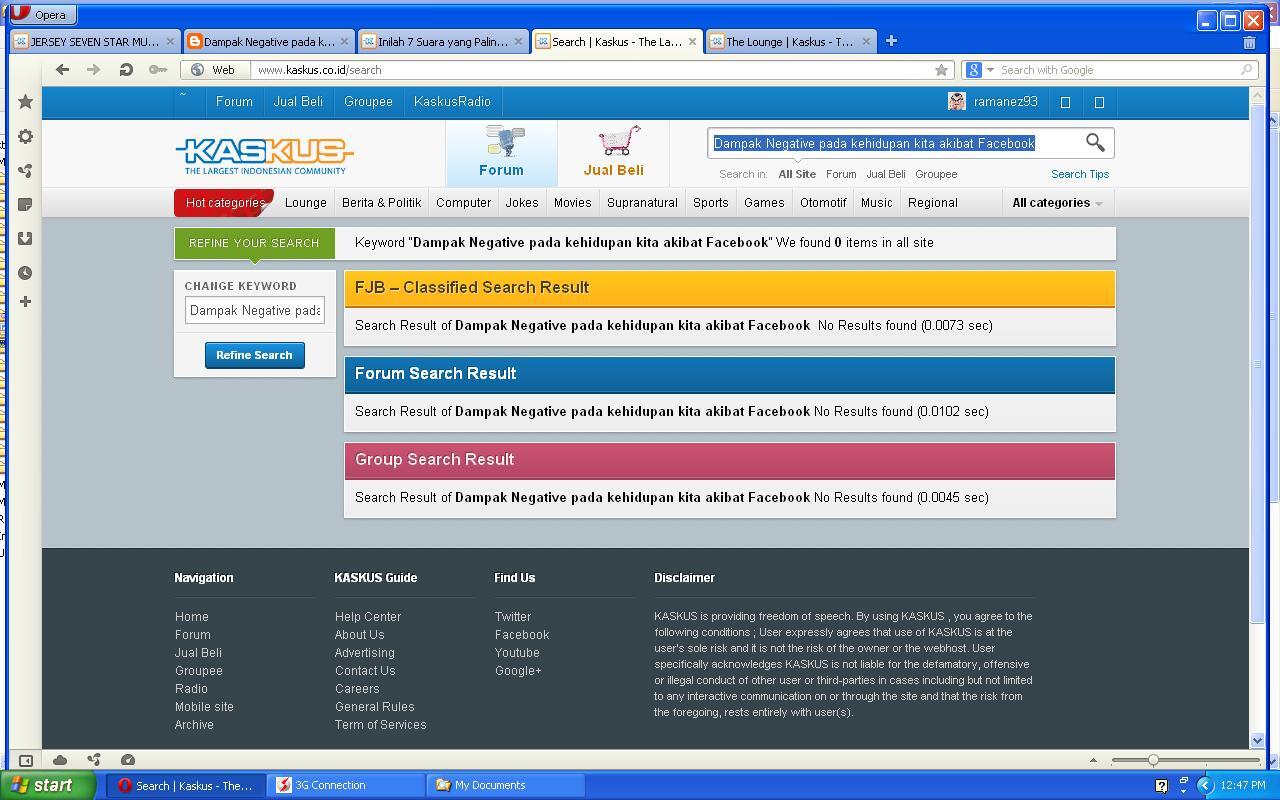Image resolution: width=1280 pixels, height=800 pixels.
Task: Focus the Change Keyword input field
Action: pos(255,310)
